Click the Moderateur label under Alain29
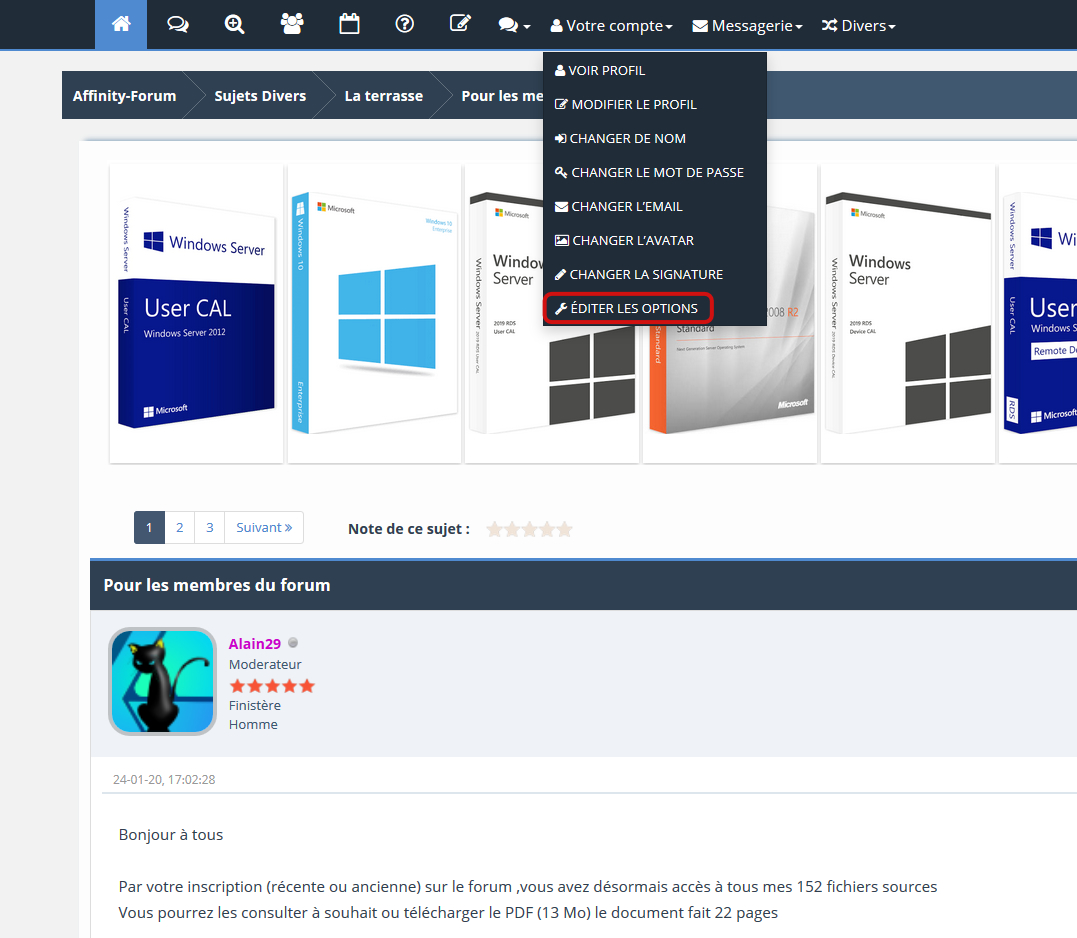This screenshot has height=938, width=1077. 265,664
